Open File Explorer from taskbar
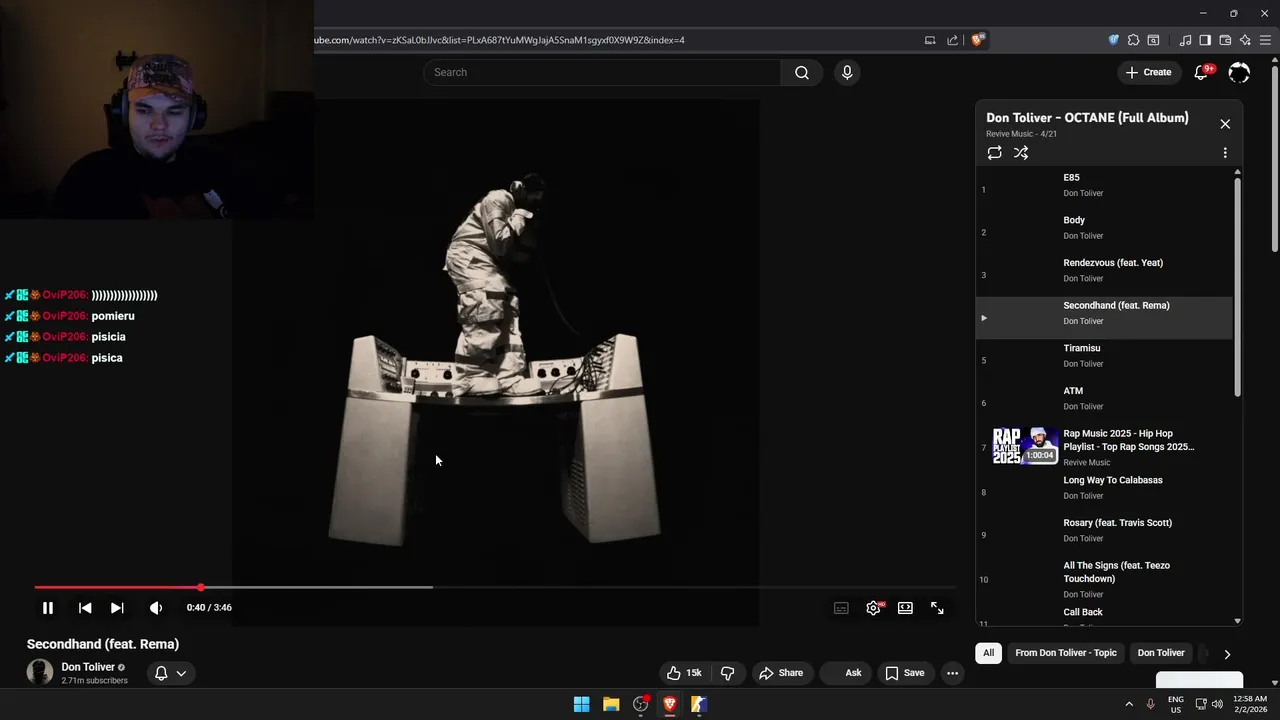 pos(611,704)
